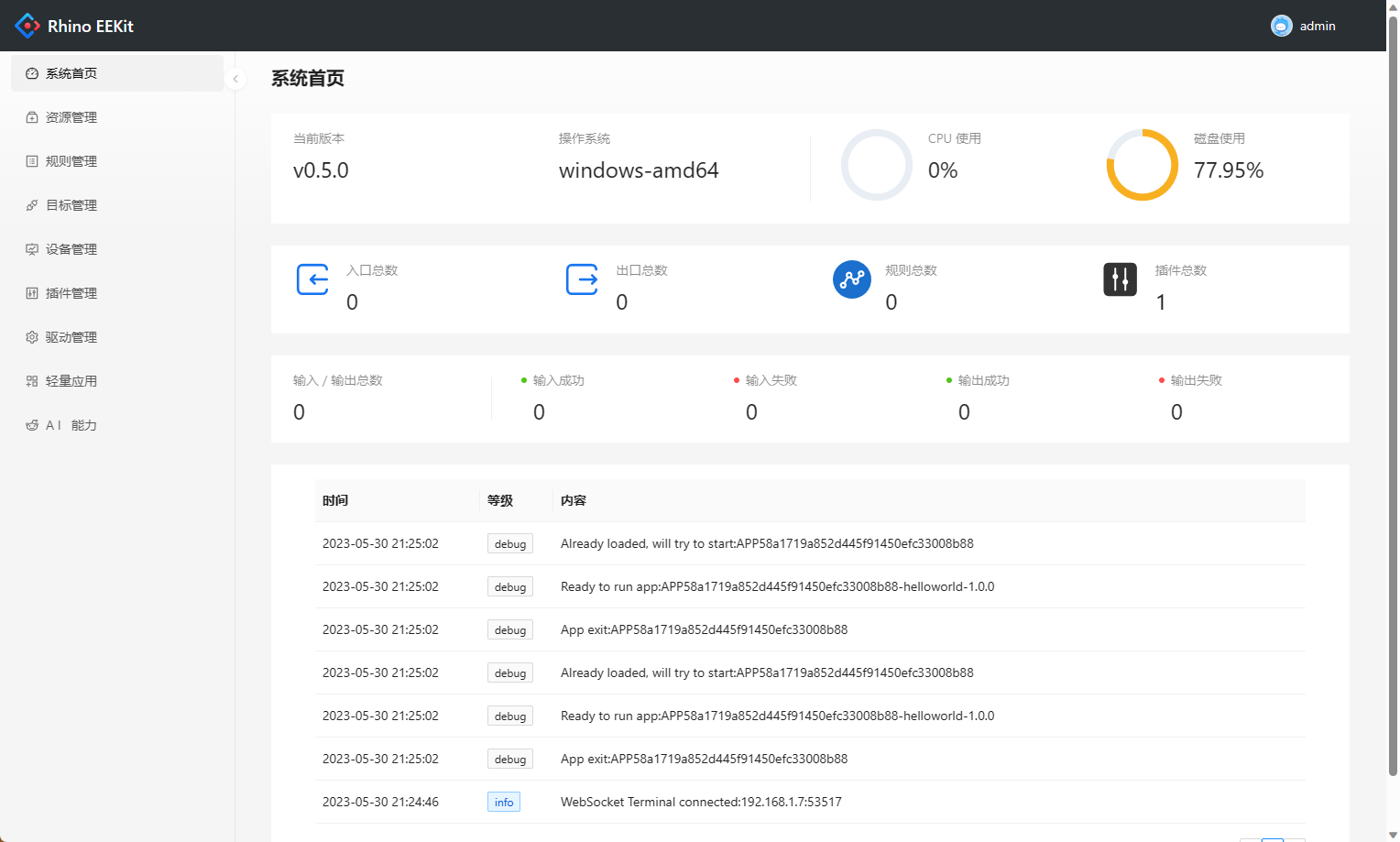Go to 规则管理 menu item

coord(117,161)
